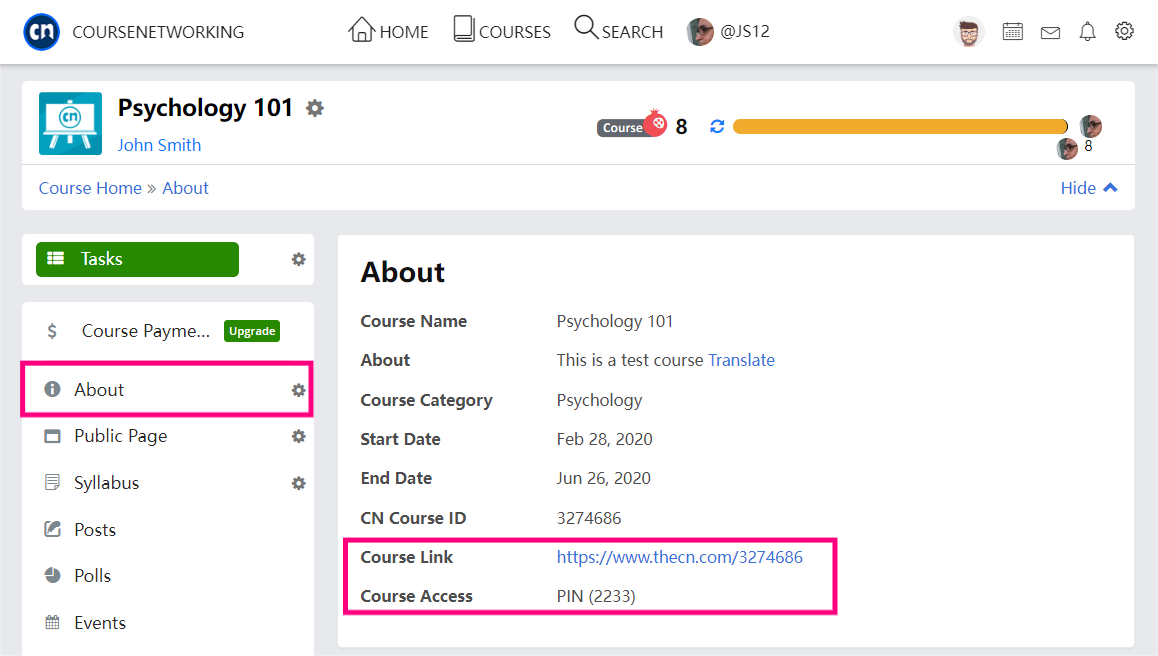Click the Search magnifier icon
Viewport: 1158px width, 656px height.
(586, 27)
